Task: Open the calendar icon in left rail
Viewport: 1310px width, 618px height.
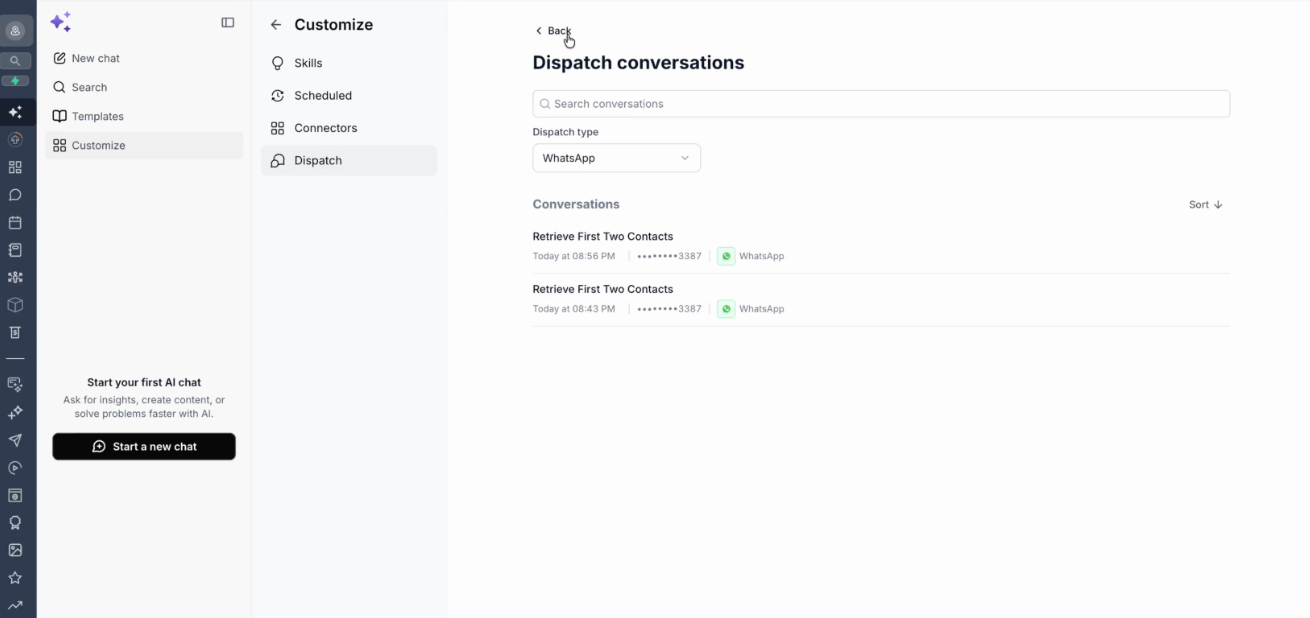Action: [x=15, y=222]
